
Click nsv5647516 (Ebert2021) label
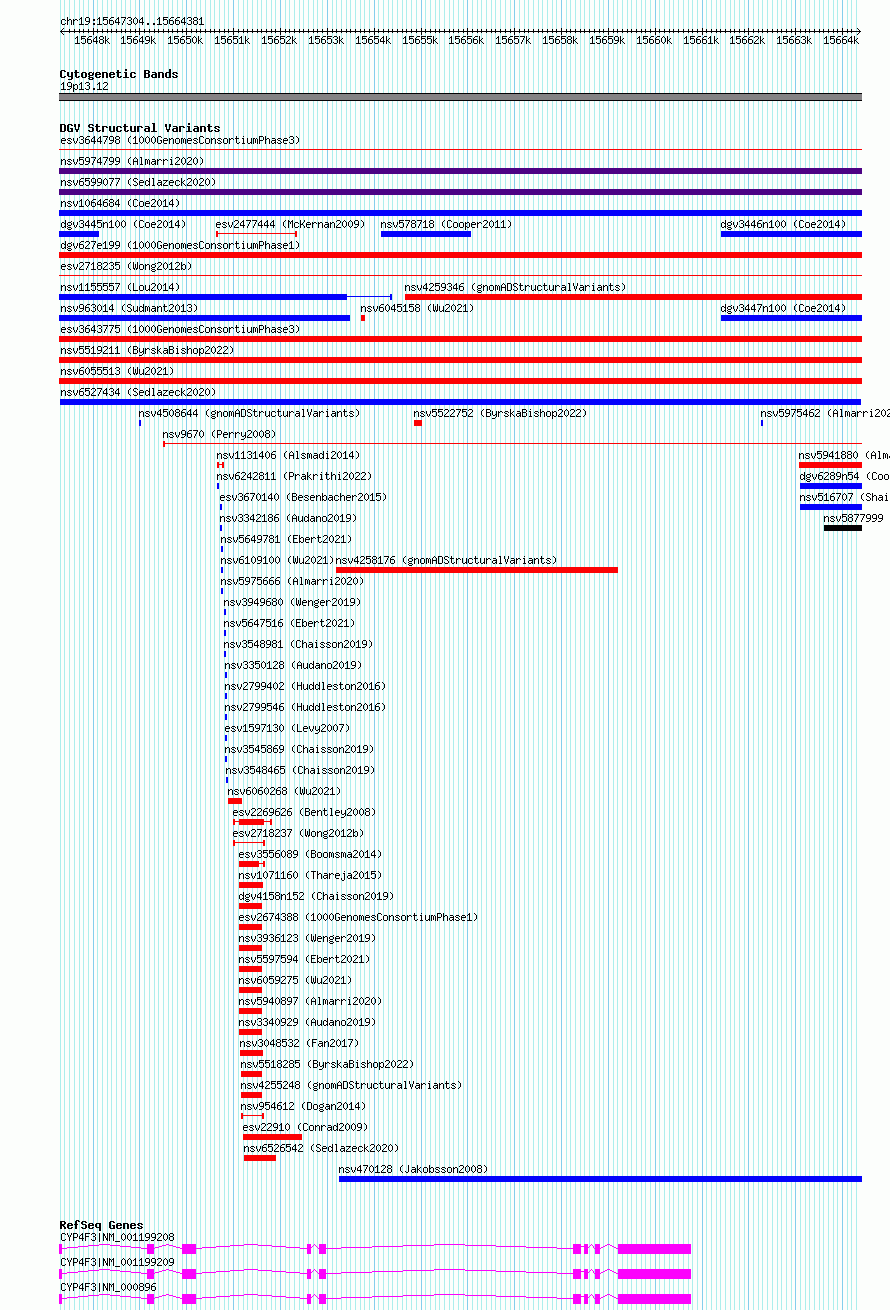tap(290, 623)
